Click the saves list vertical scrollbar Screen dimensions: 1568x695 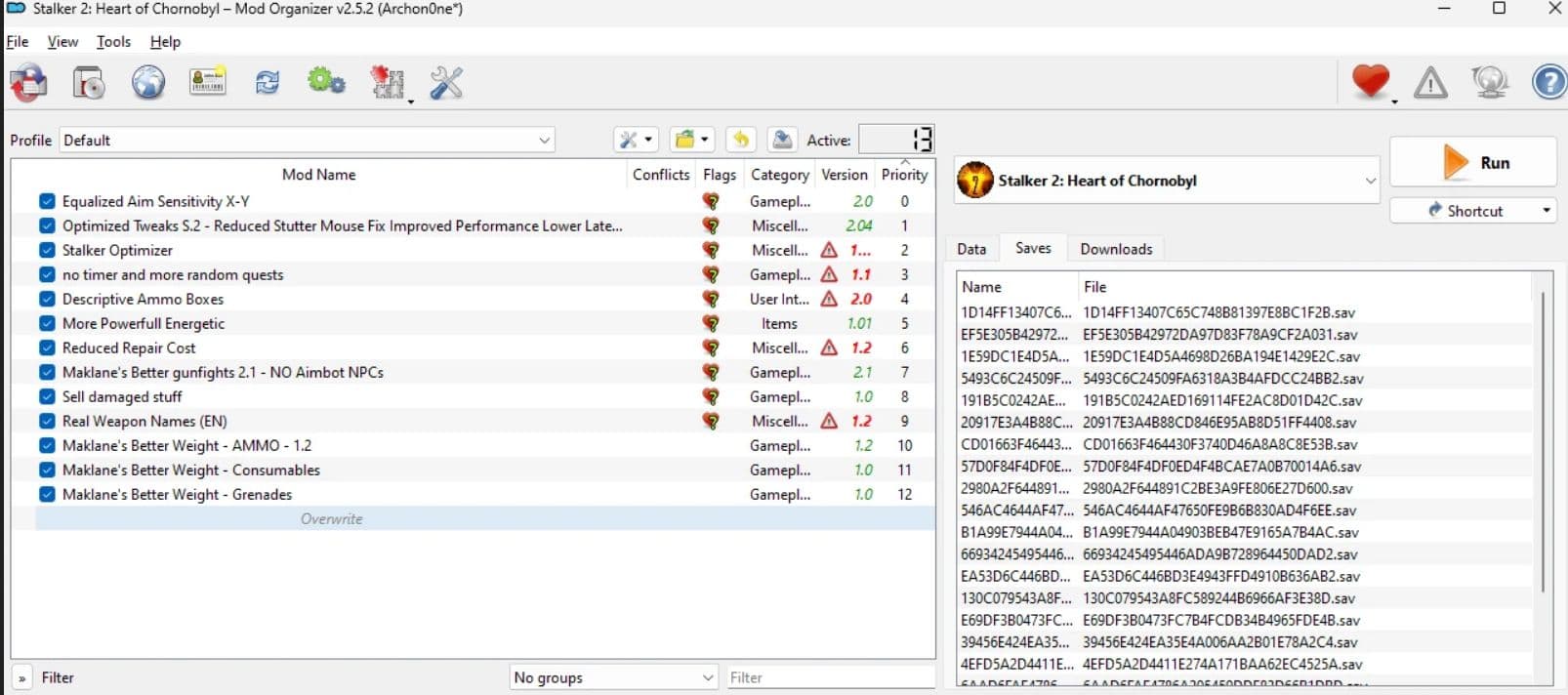click(x=1543, y=439)
